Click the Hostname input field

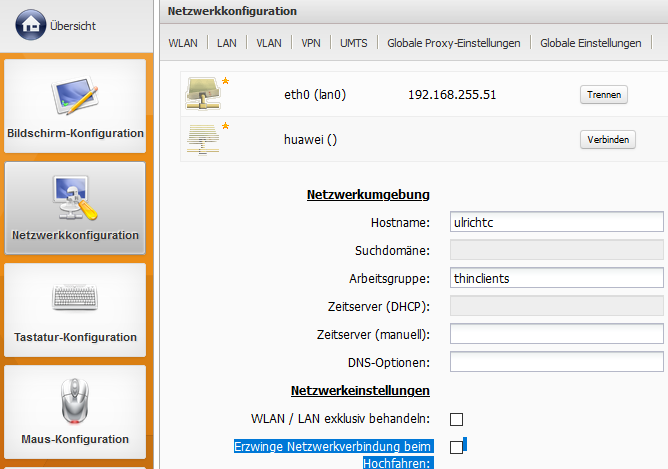point(557,222)
